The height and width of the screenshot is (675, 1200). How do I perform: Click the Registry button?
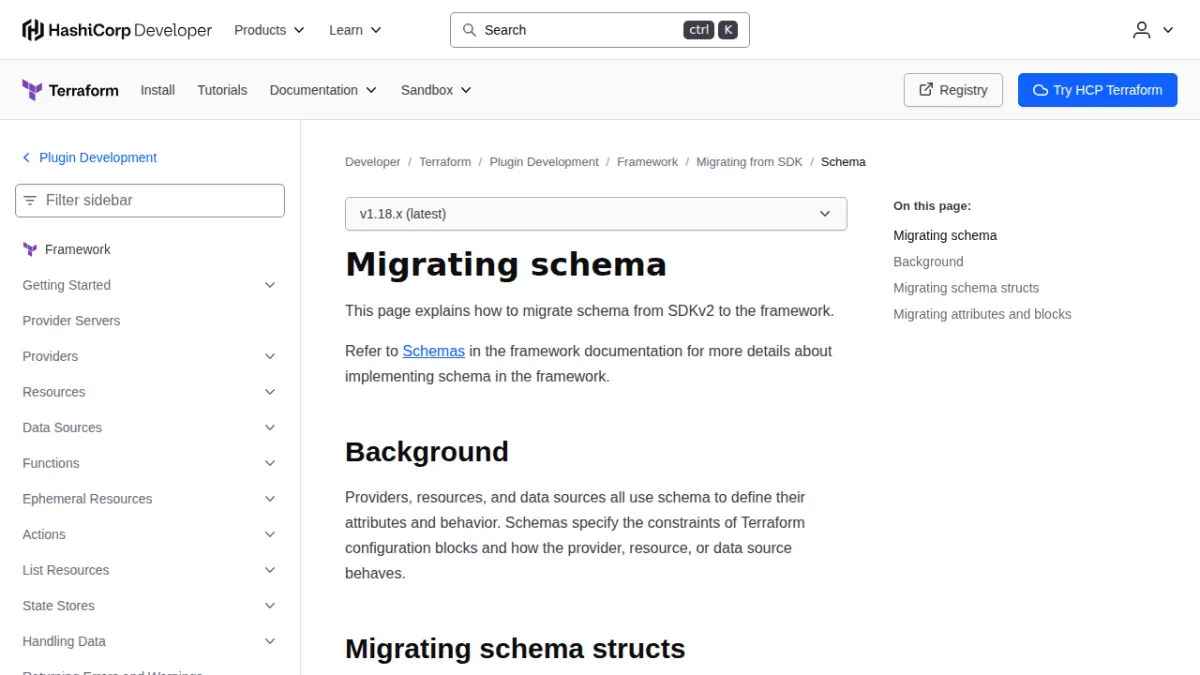953,90
